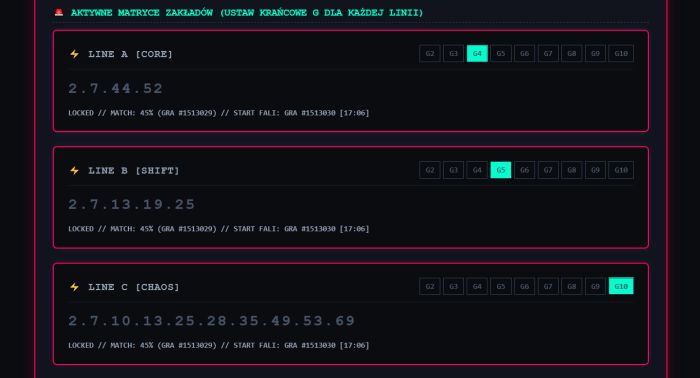Select G3 for Line A [CORE]
This screenshot has width=700, height=378.
click(x=454, y=54)
